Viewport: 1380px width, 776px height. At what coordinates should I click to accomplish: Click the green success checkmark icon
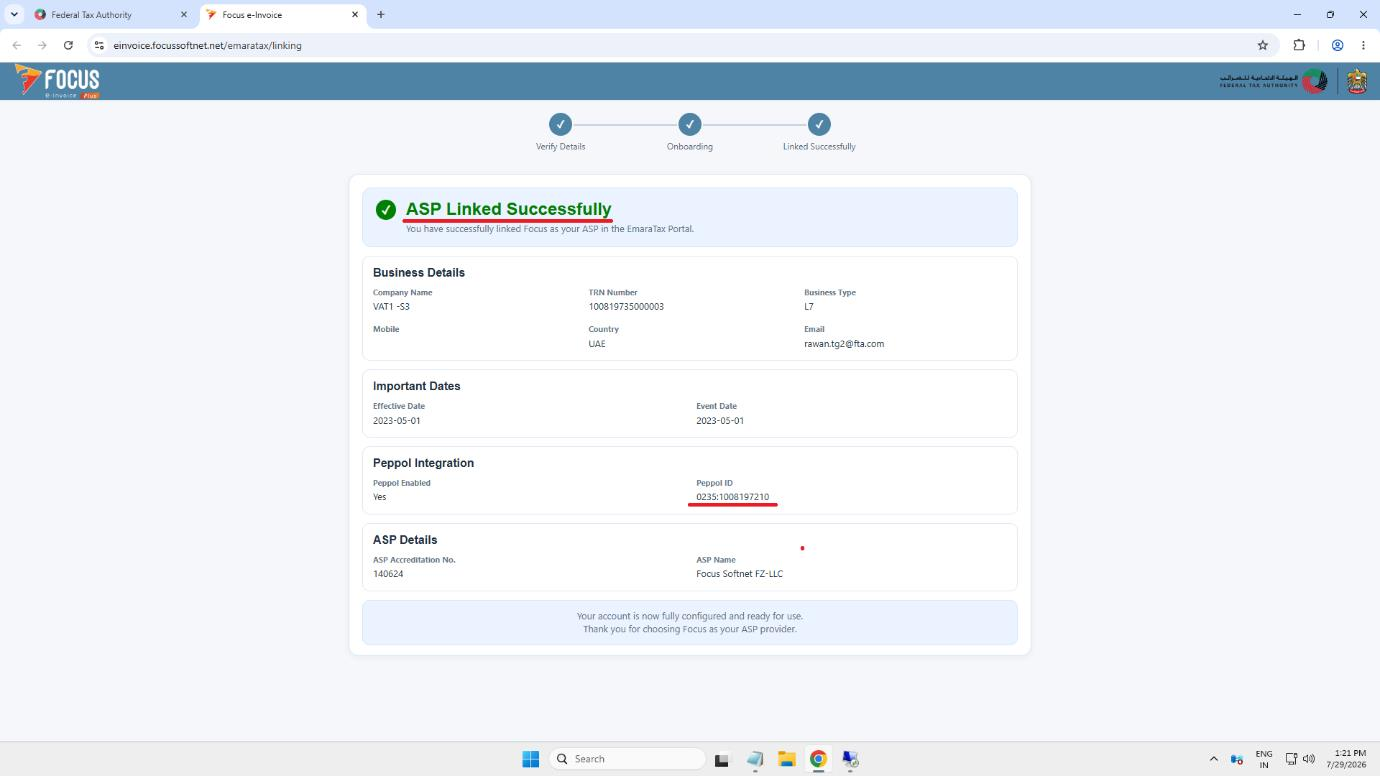click(x=386, y=210)
